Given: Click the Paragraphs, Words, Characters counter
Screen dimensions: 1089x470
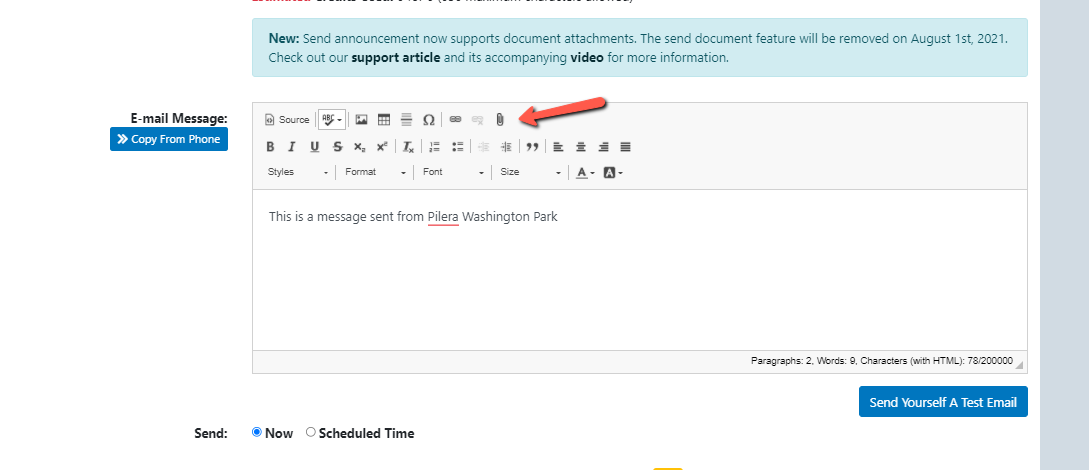Looking at the screenshot, I should pyautogui.click(x=881, y=361).
